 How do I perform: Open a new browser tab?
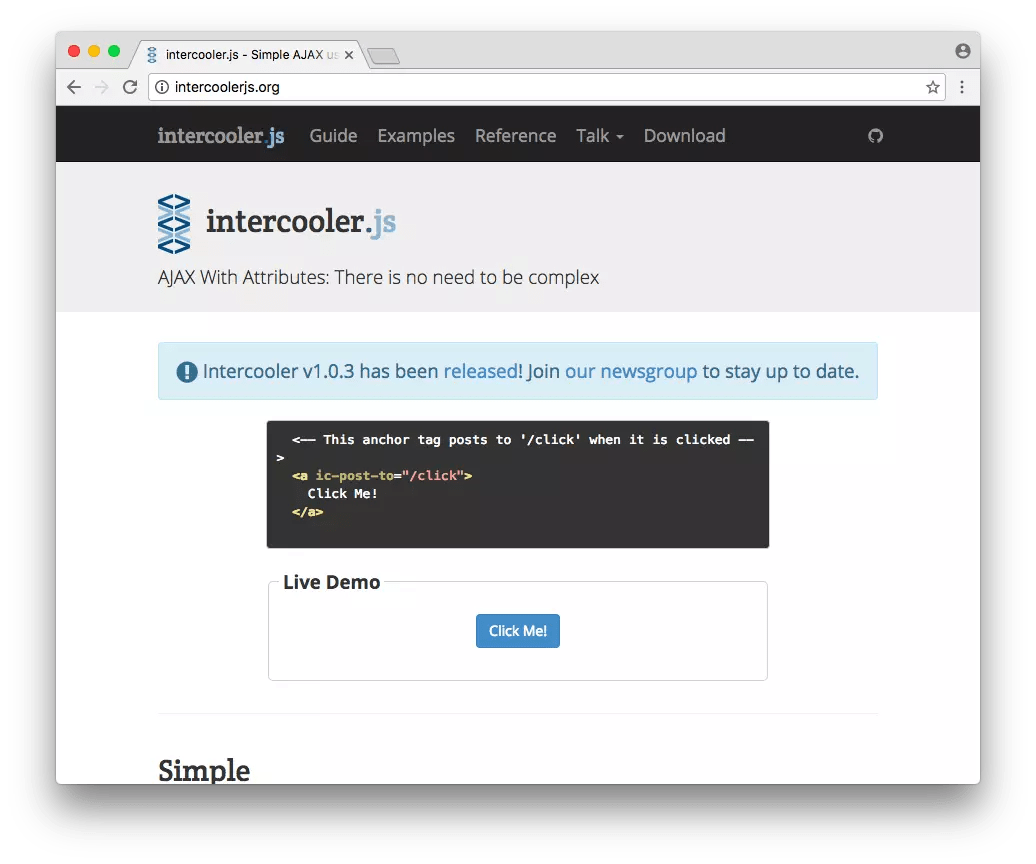(384, 56)
